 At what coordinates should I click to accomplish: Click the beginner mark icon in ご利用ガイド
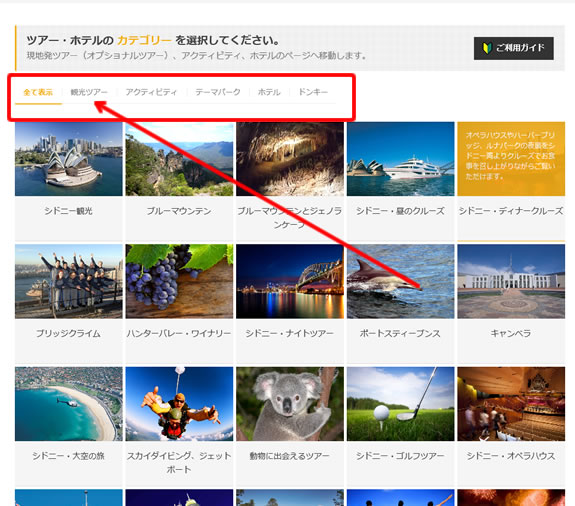coord(487,48)
